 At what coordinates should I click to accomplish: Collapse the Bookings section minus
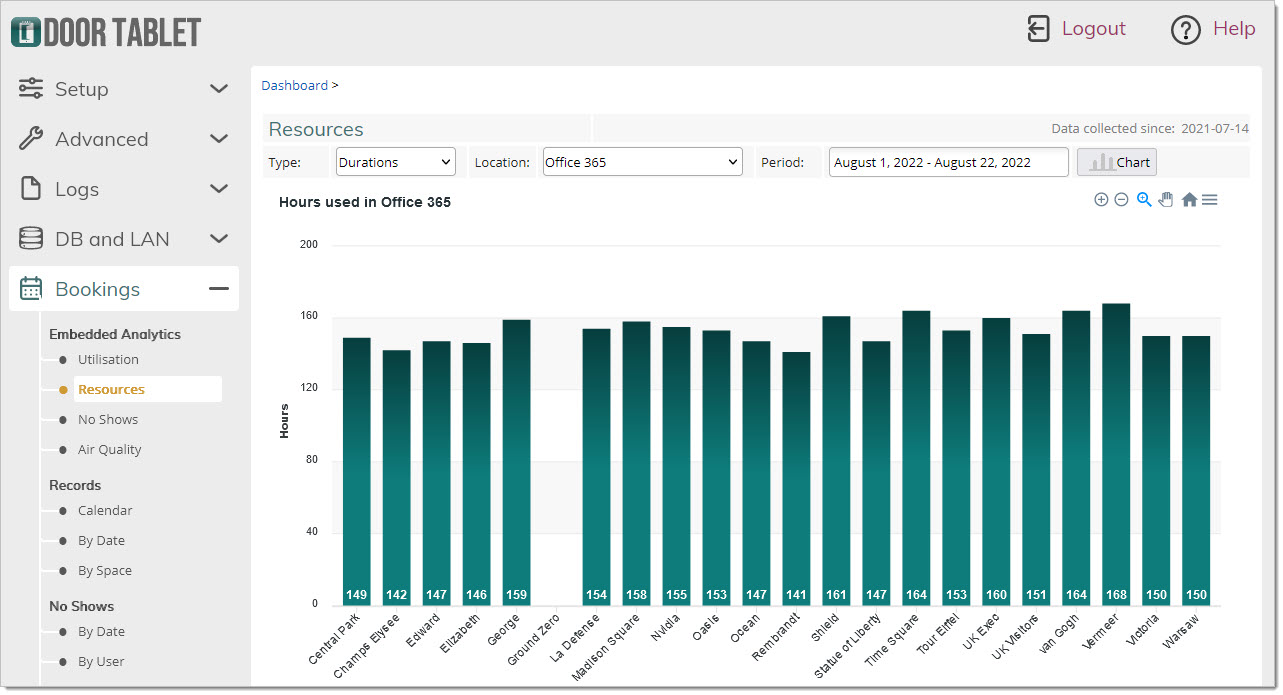(219, 289)
